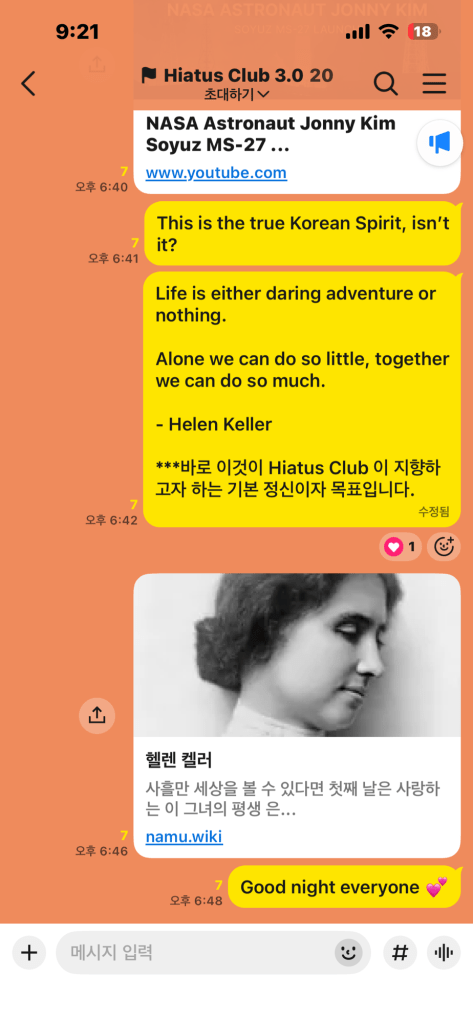473x1023 pixels.
Task: Tap the 헬렌 켈러 article title
Action: tap(179, 760)
